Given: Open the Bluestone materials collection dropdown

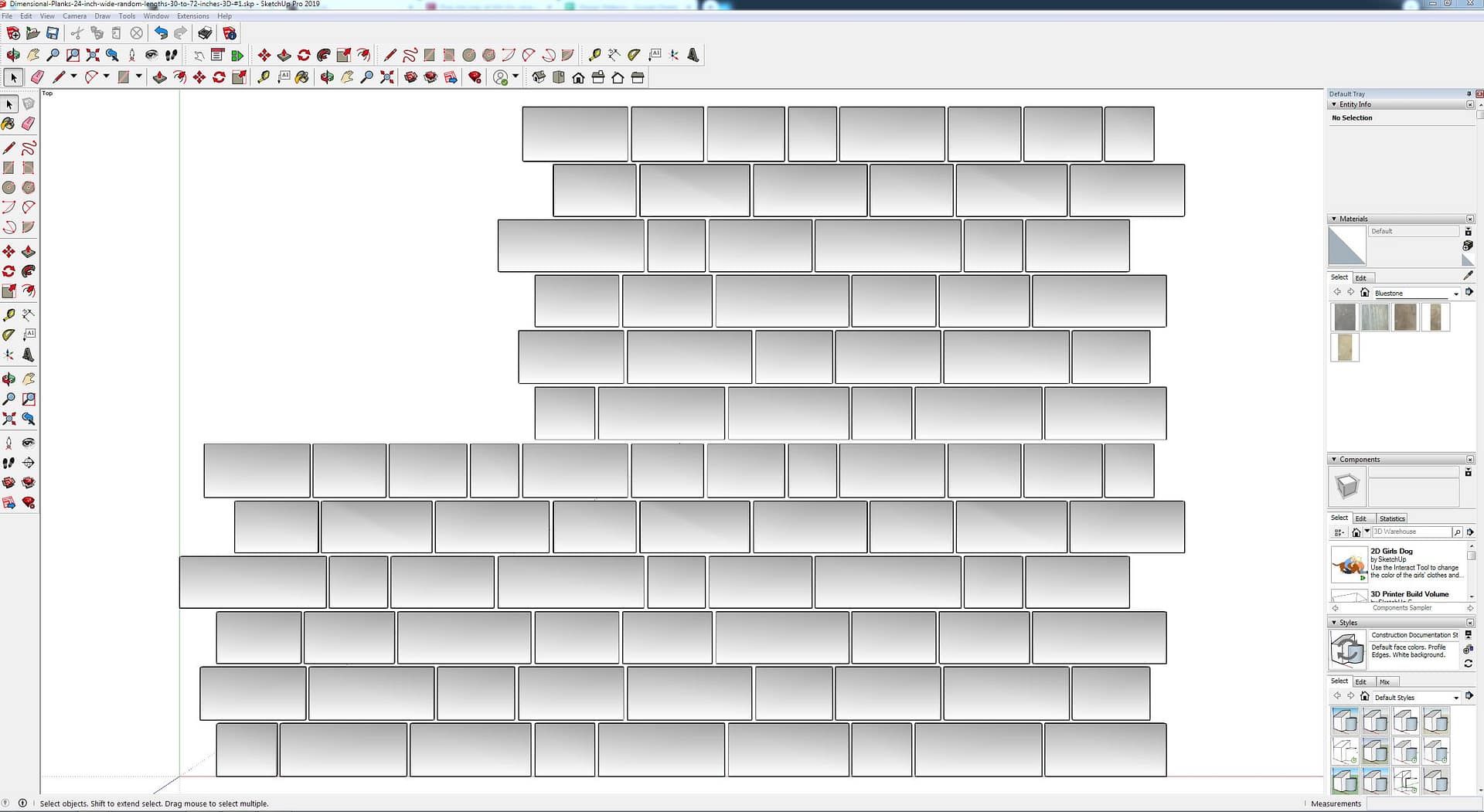Looking at the screenshot, I should 1455,294.
